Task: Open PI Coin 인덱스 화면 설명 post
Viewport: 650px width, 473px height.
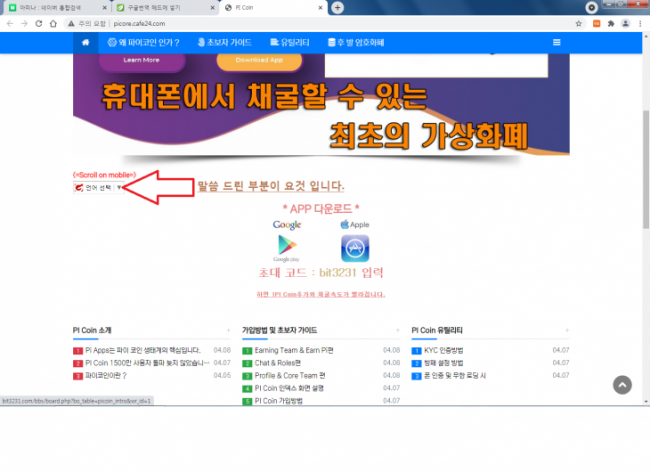Action: [x=289, y=388]
